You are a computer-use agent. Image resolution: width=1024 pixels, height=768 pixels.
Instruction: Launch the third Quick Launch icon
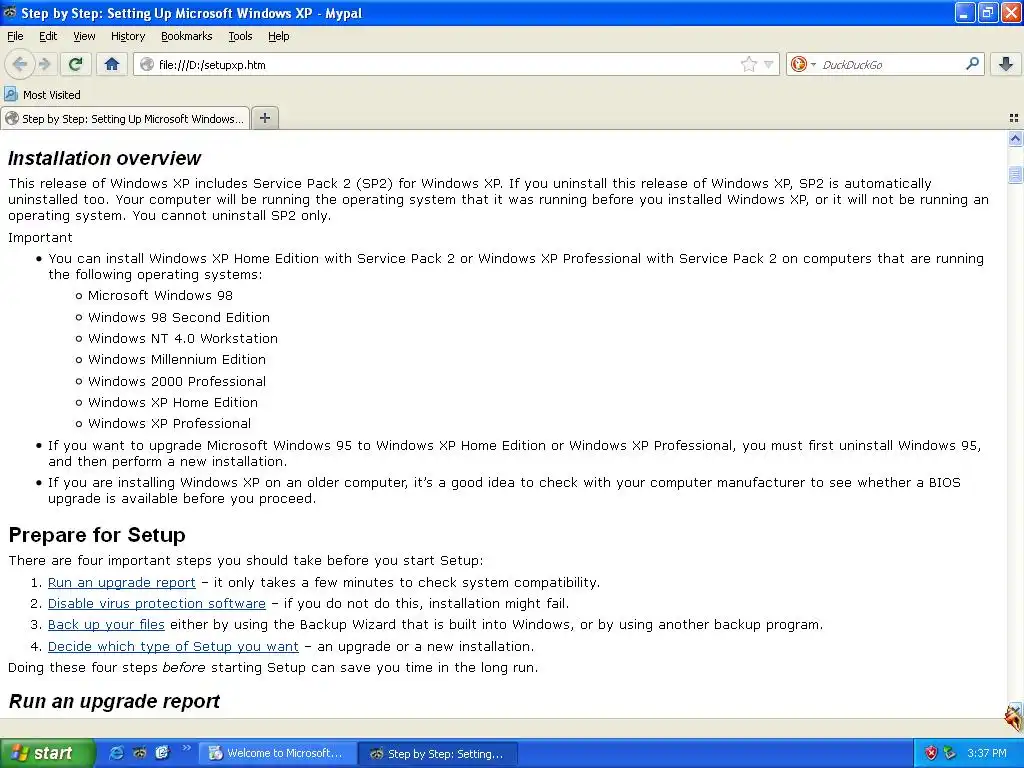click(x=163, y=753)
